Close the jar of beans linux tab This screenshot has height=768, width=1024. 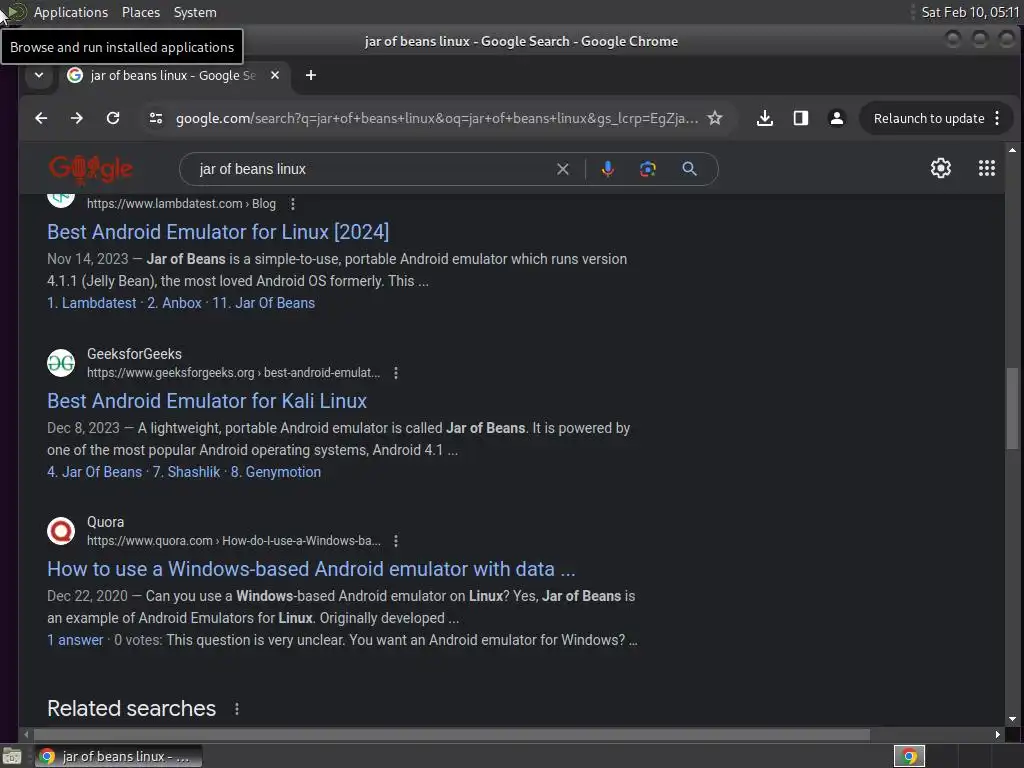pos(275,75)
